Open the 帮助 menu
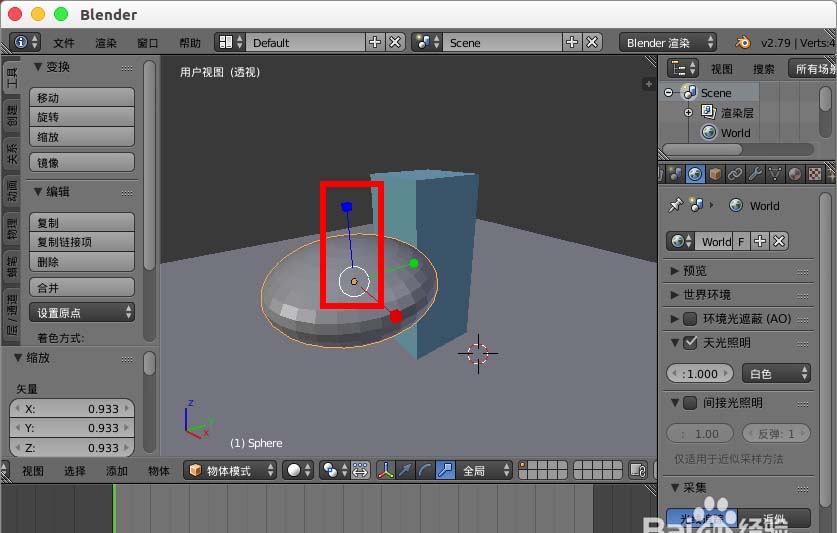This screenshot has width=837, height=533. 189,43
